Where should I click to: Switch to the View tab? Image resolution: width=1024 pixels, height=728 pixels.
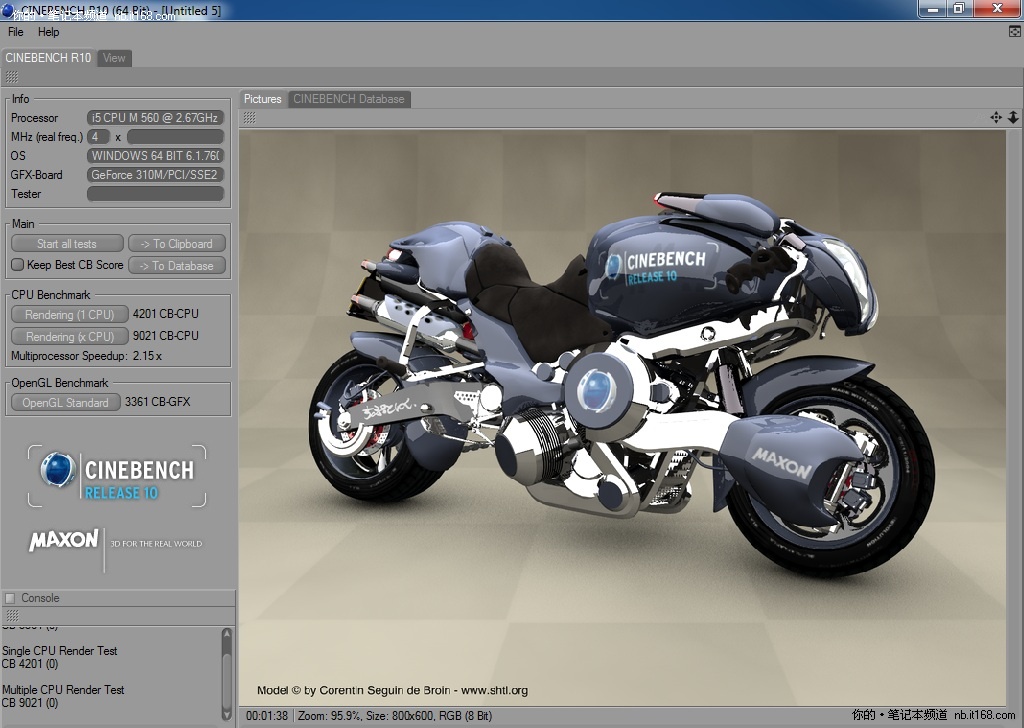pos(115,58)
